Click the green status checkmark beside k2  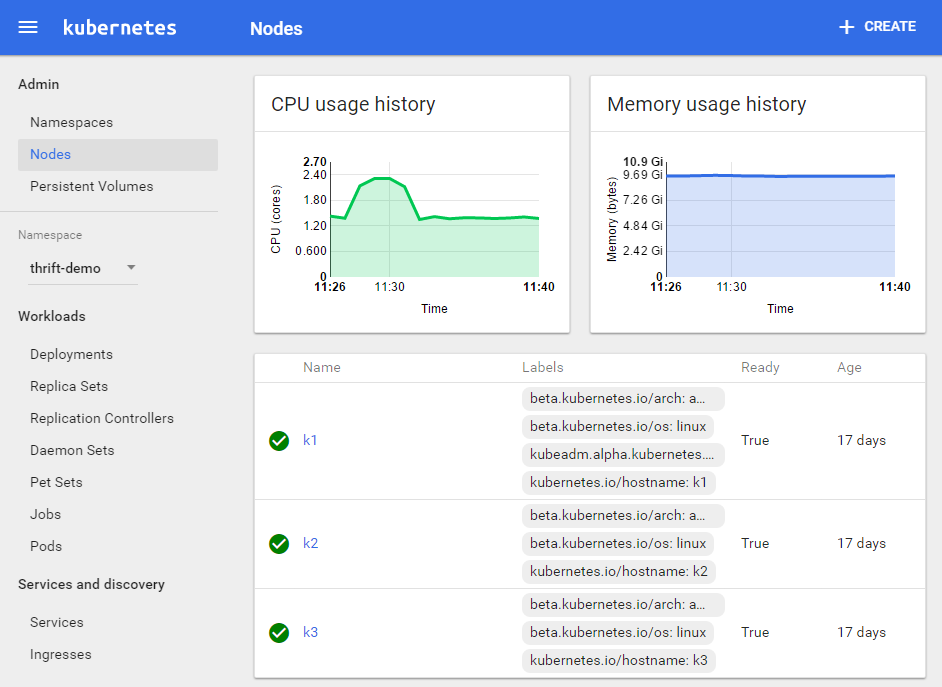279,543
